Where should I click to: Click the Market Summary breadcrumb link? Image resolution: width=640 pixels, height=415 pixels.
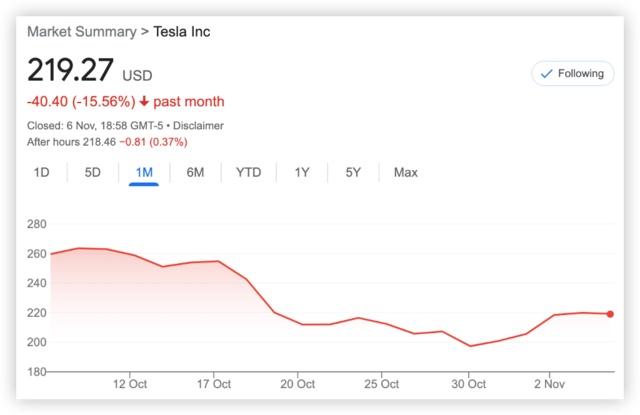tap(81, 31)
